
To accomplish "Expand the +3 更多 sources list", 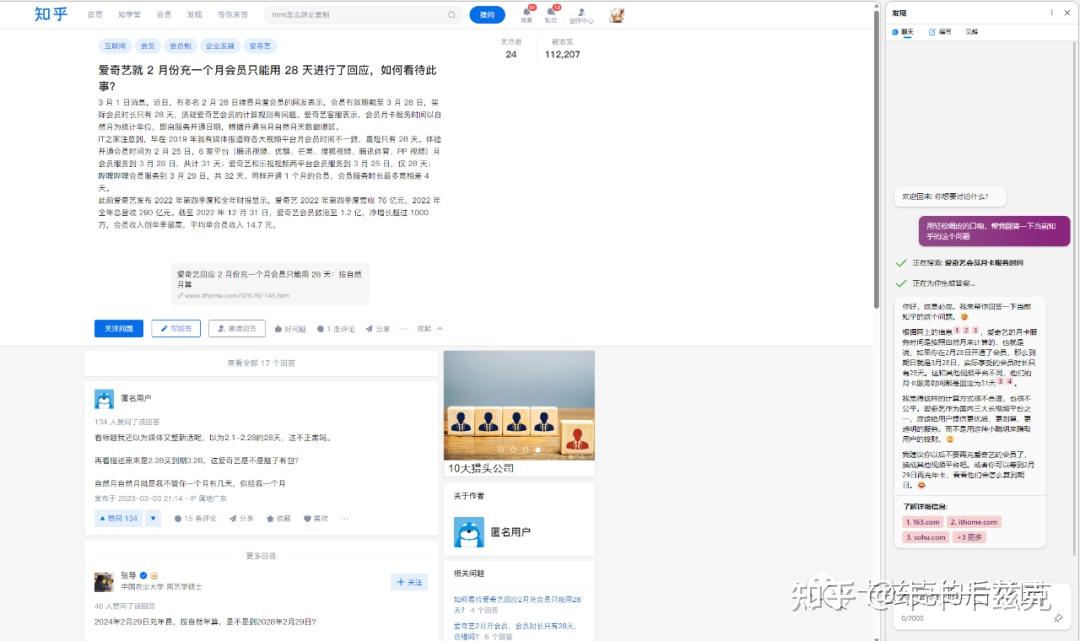I will (969, 536).
